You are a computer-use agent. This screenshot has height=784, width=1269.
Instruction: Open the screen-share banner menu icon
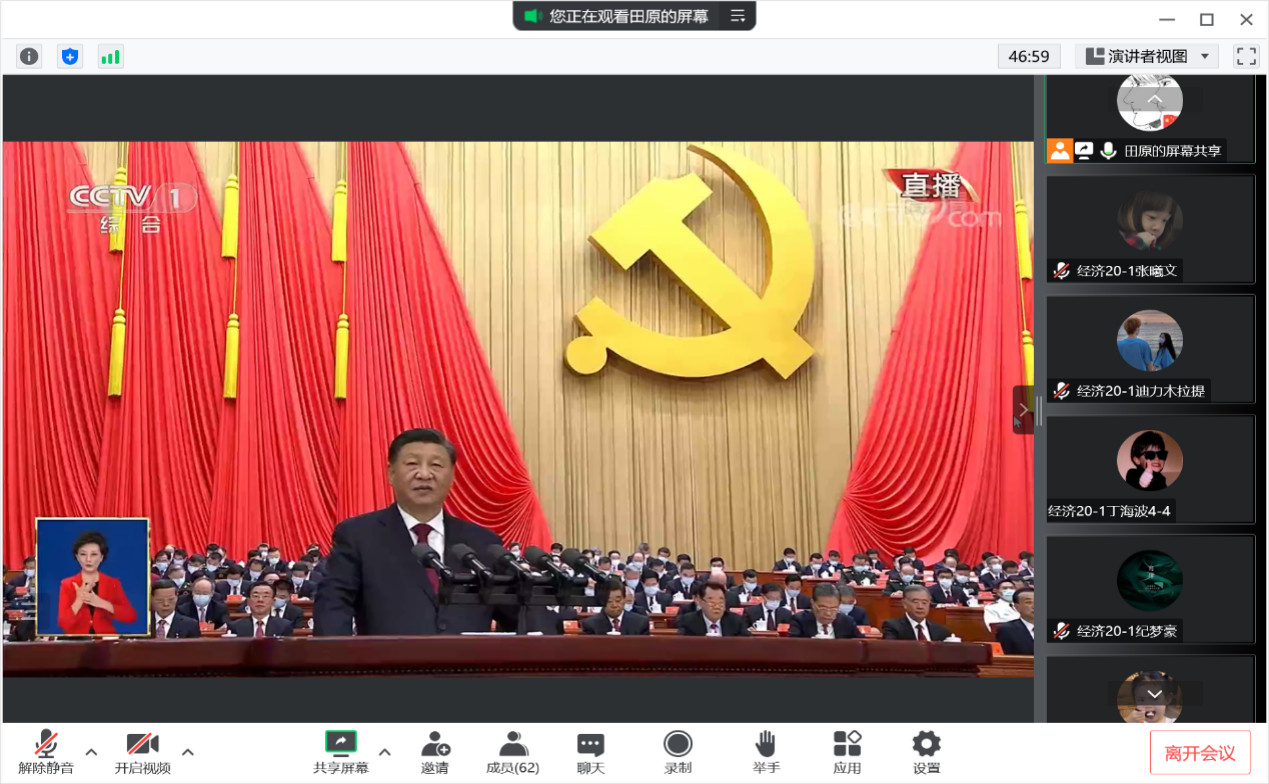(x=738, y=16)
